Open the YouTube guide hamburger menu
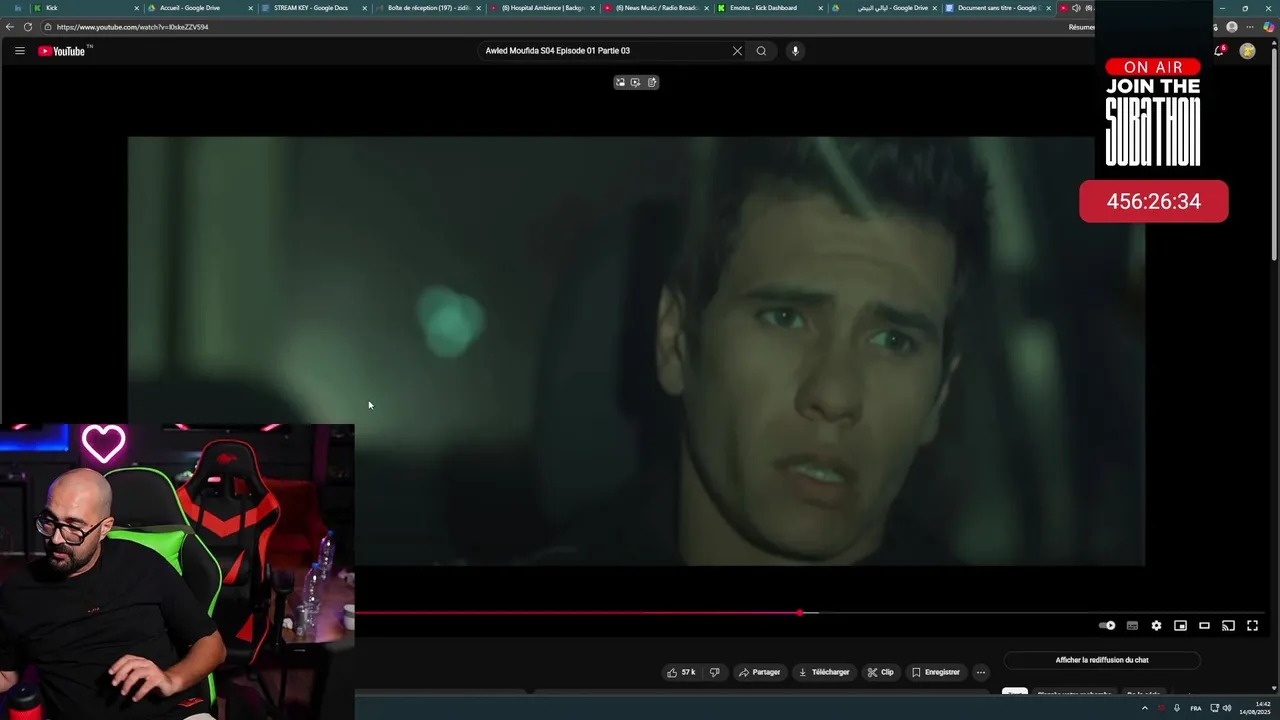Viewport: 1280px width, 720px height. tap(19, 51)
